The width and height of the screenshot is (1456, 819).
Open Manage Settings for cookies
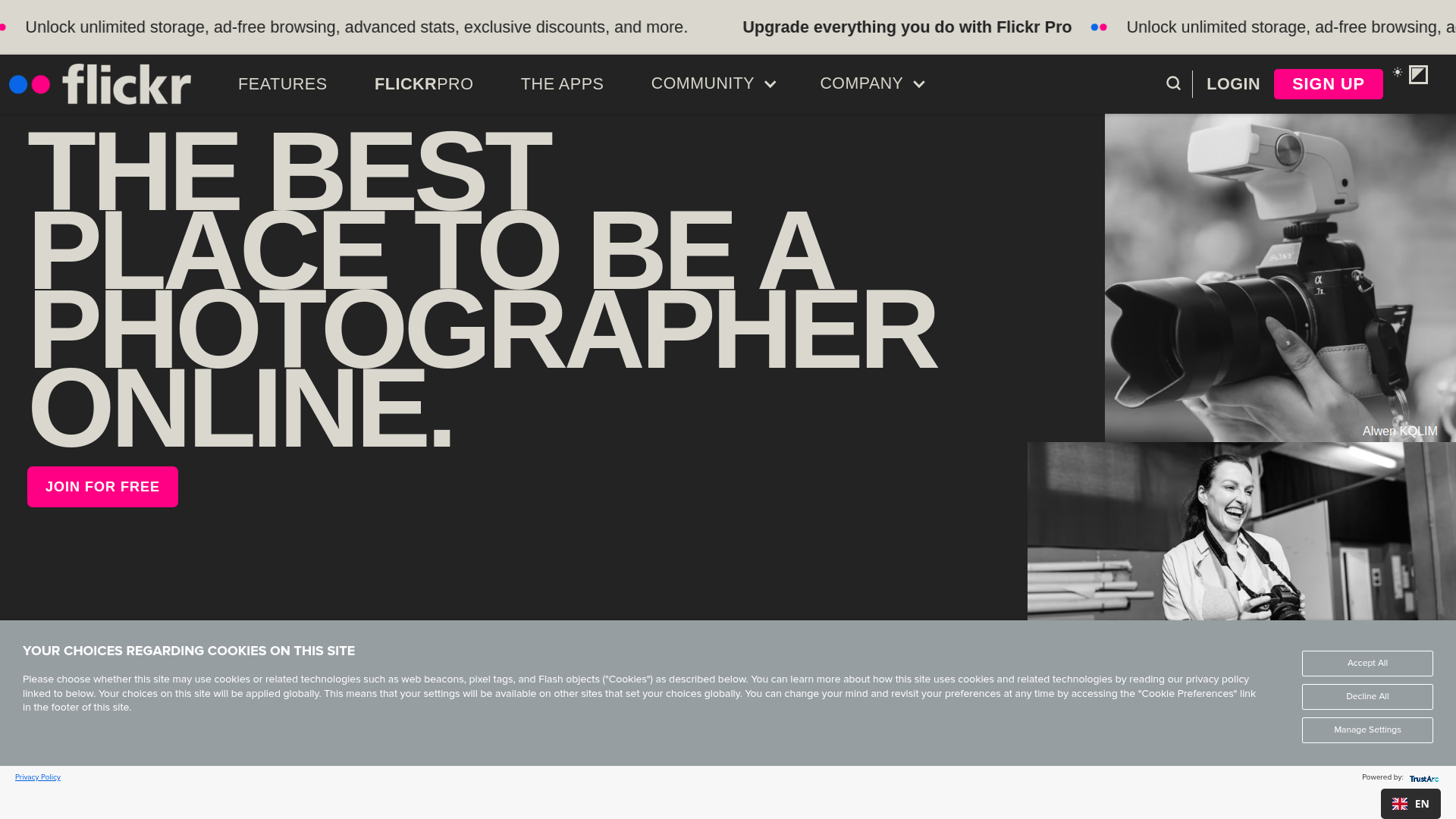point(1367,730)
